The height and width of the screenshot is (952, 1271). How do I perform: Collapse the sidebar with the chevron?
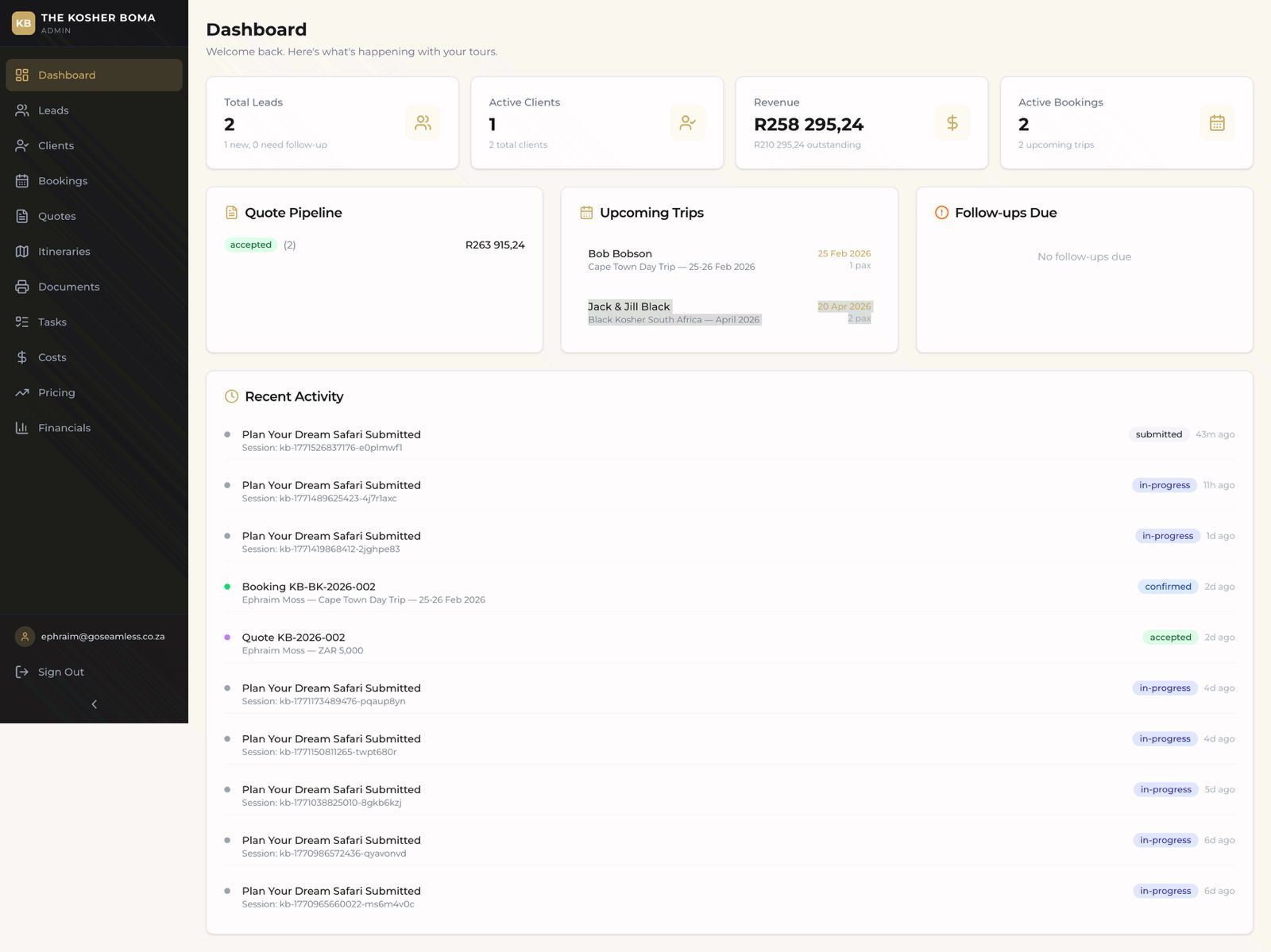click(94, 703)
